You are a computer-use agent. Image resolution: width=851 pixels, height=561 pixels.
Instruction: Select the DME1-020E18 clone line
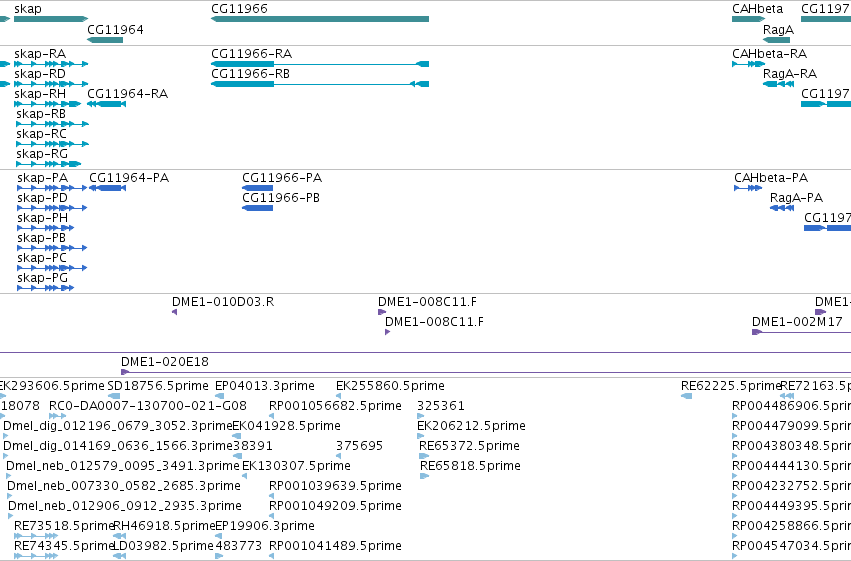[486, 372]
